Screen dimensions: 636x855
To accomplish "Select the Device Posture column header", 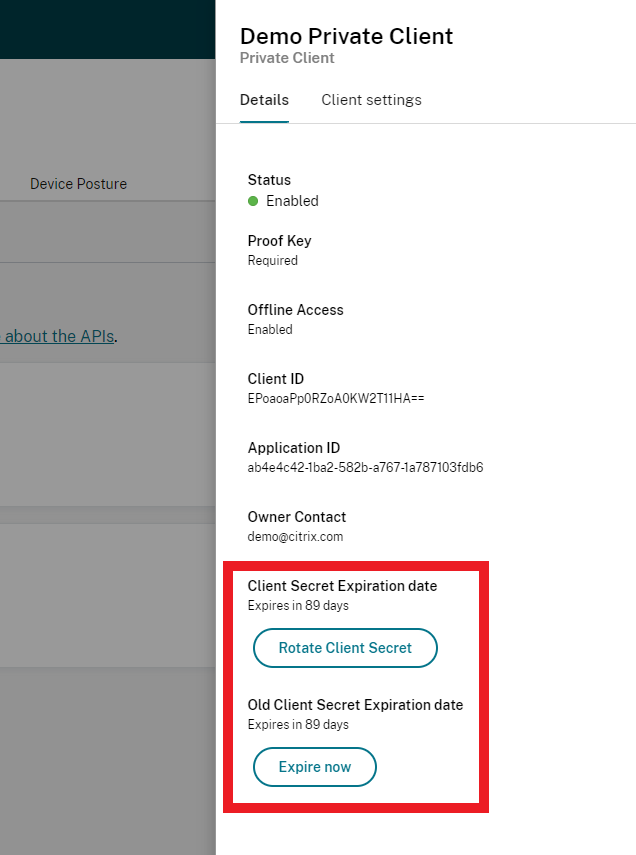I will [78, 184].
